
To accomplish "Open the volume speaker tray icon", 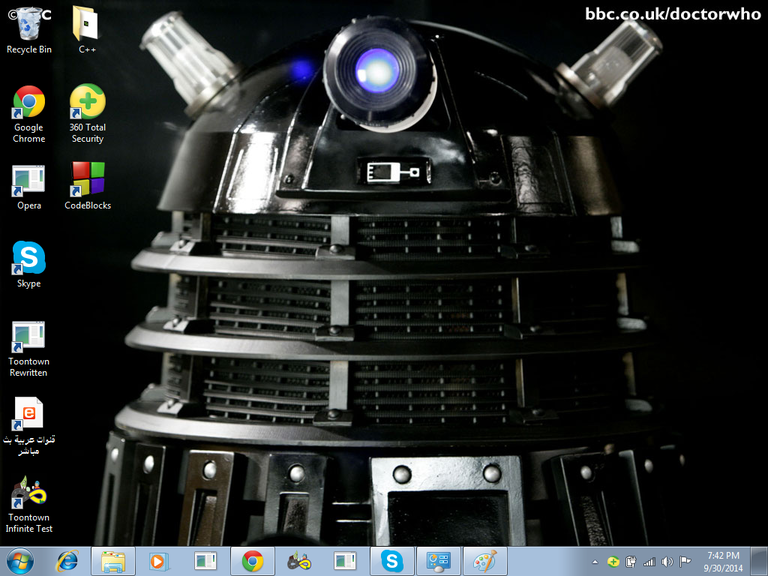I will [667, 562].
